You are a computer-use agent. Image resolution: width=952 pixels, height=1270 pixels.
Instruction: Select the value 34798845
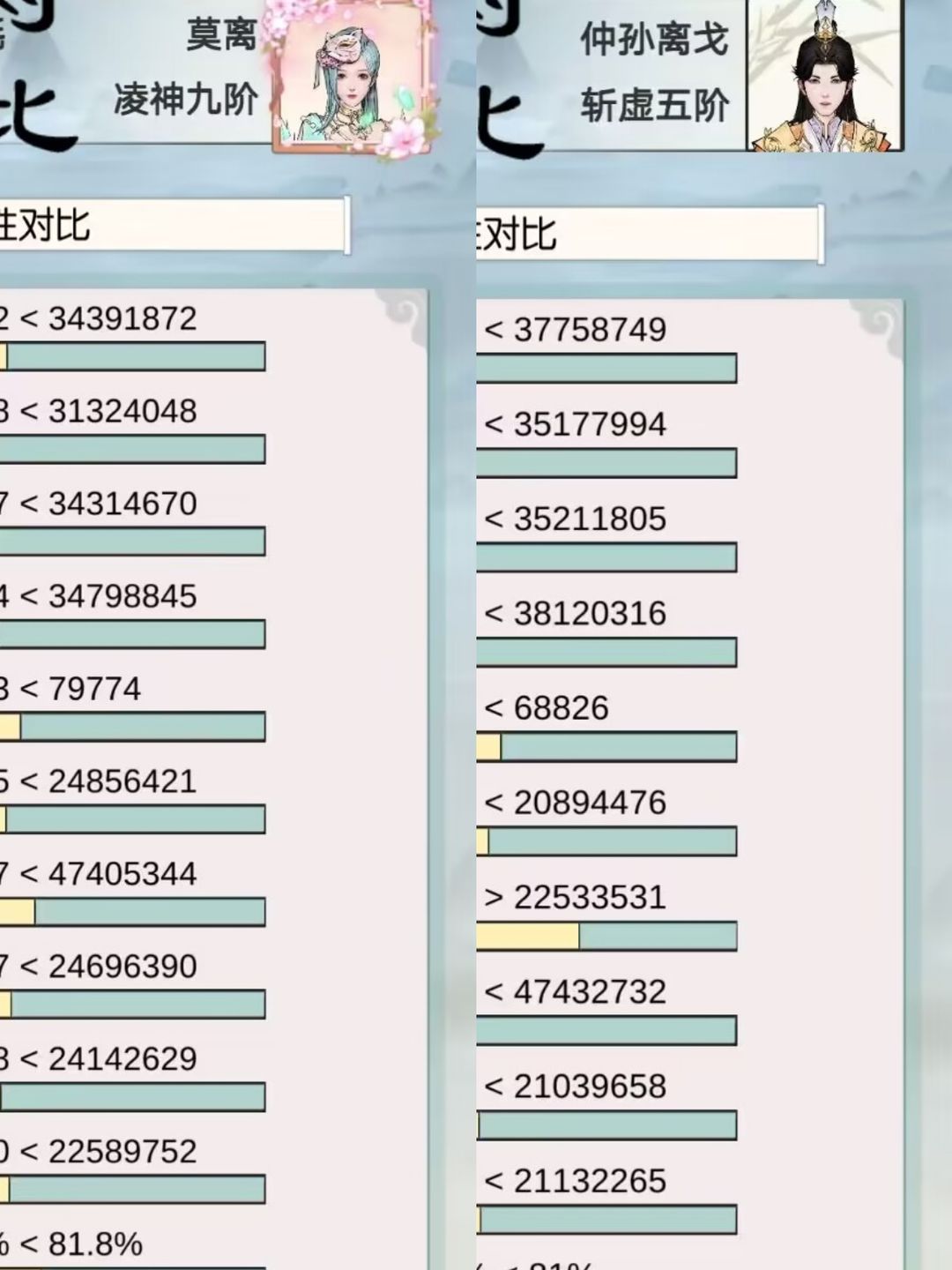(123, 596)
